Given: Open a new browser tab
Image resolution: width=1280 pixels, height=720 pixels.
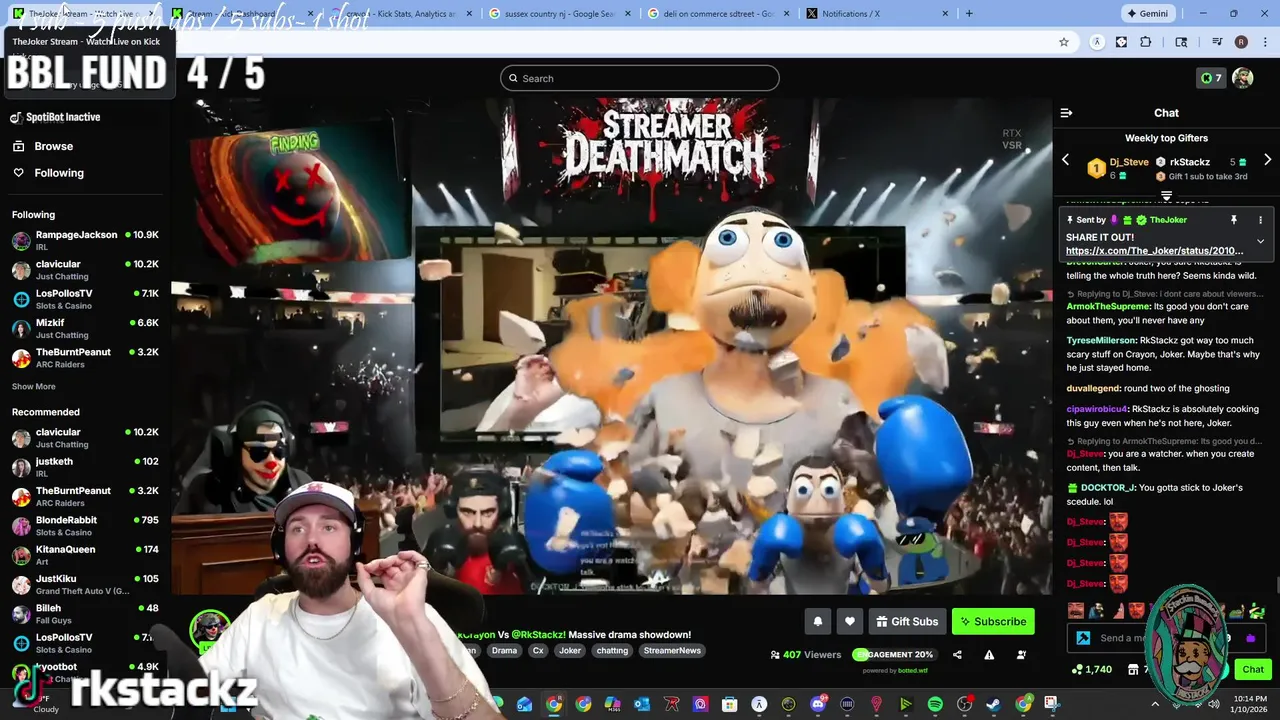Looking at the screenshot, I should [x=968, y=14].
